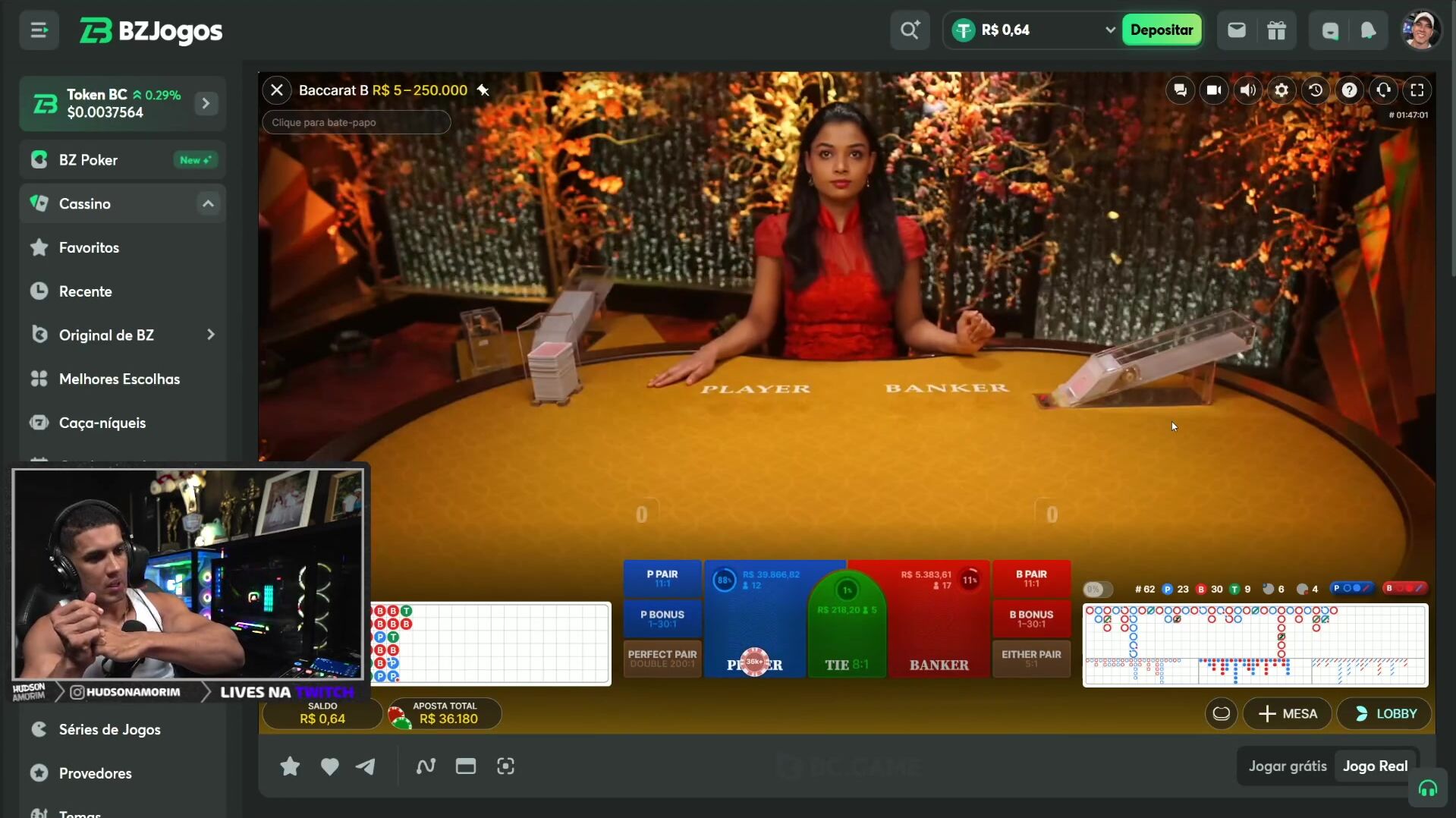The width and height of the screenshot is (1456, 818).
Task: Open the user profile avatar
Action: click(x=1421, y=30)
